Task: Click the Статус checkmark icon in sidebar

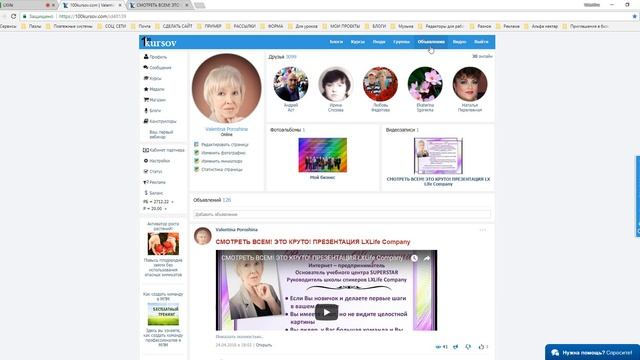Action: tap(146, 171)
